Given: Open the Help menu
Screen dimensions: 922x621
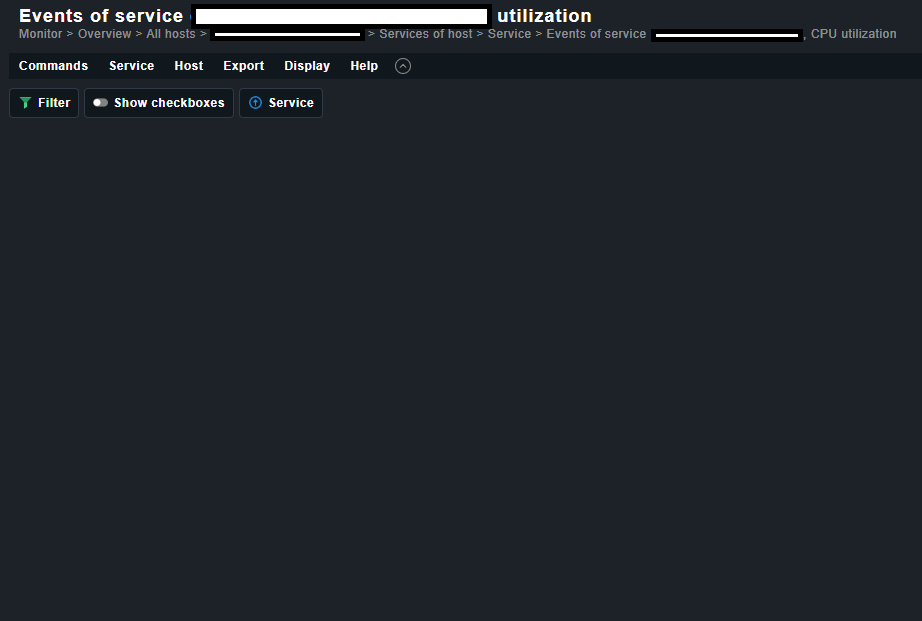Looking at the screenshot, I should click(364, 66).
